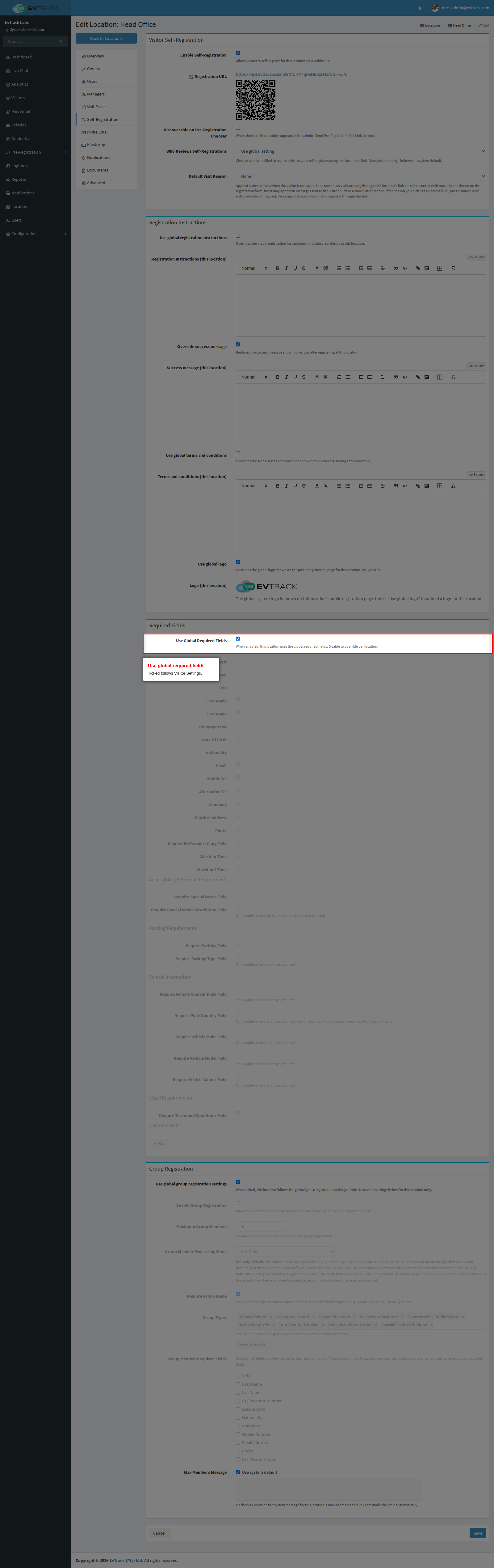Open text alignment in Success message editor
This screenshot has height=1568, width=494.
383,377
